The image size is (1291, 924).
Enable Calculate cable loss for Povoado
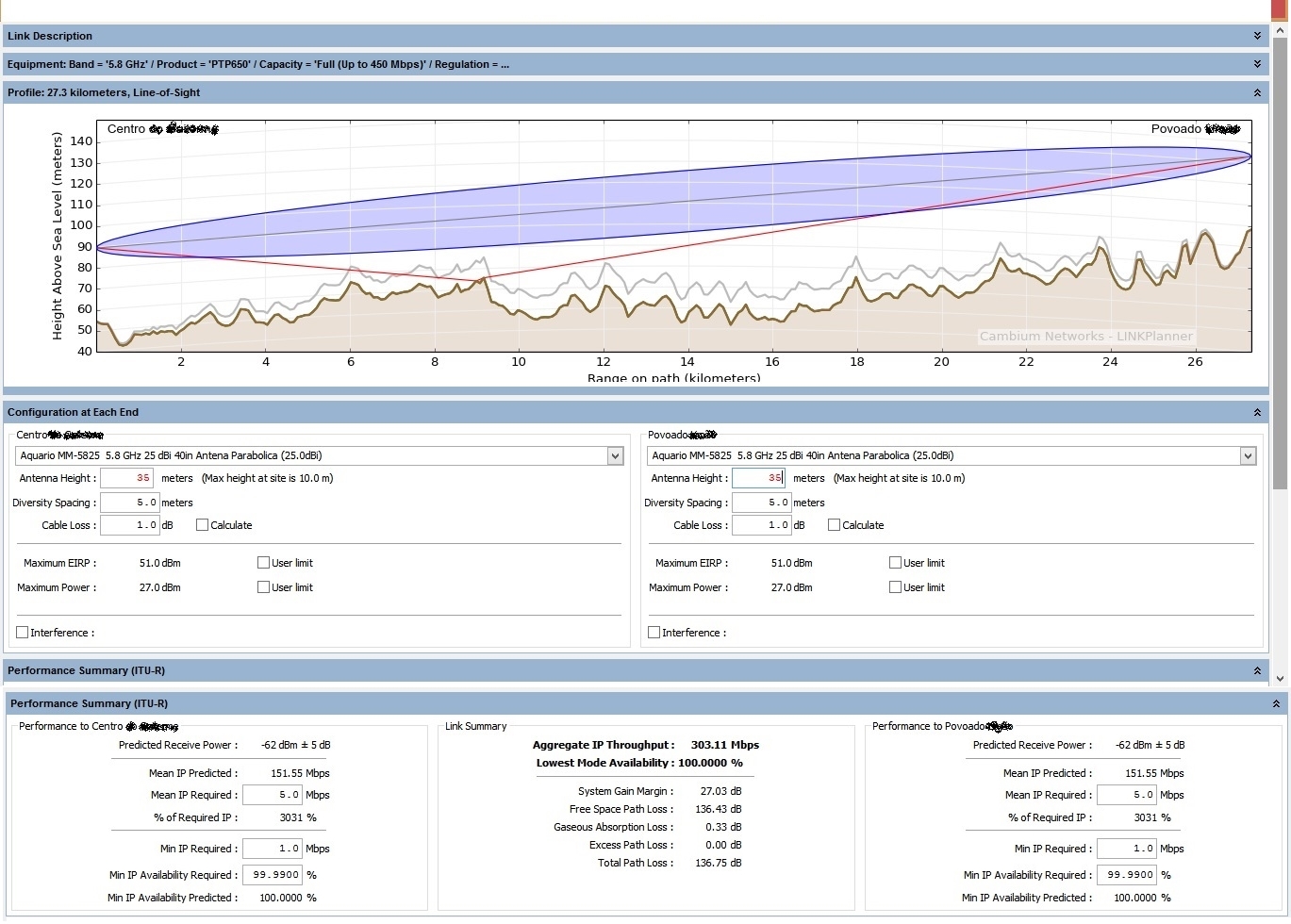(x=834, y=525)
